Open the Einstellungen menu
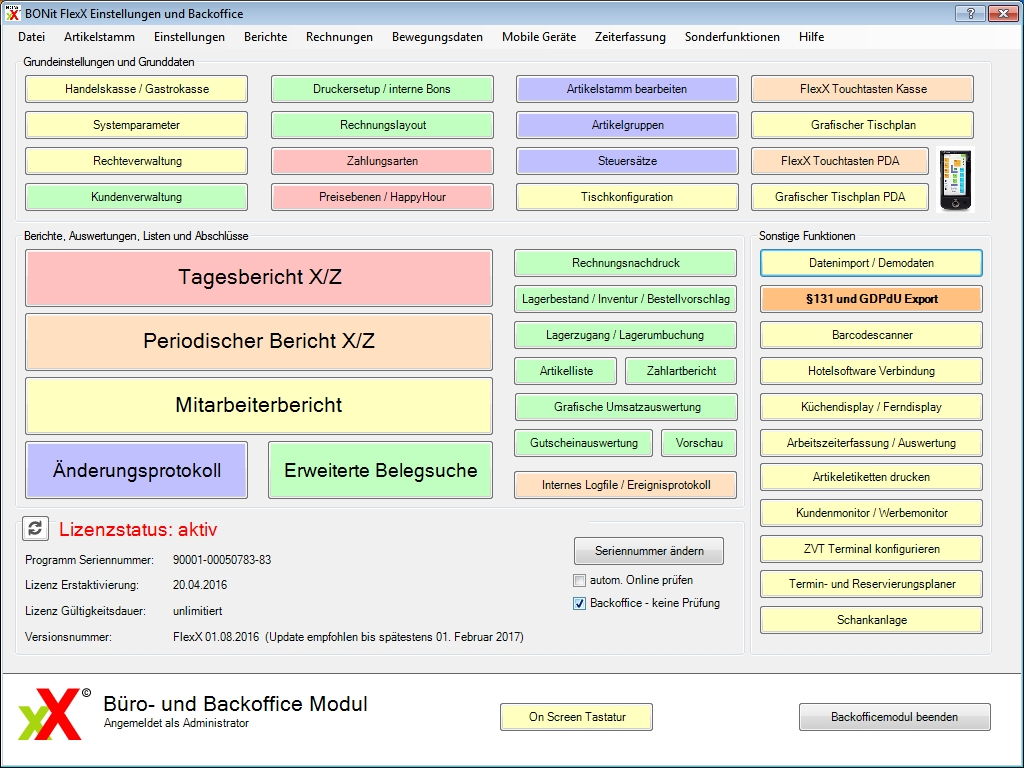Screen dimensions: 1024x768 click(x=189, y=37)
